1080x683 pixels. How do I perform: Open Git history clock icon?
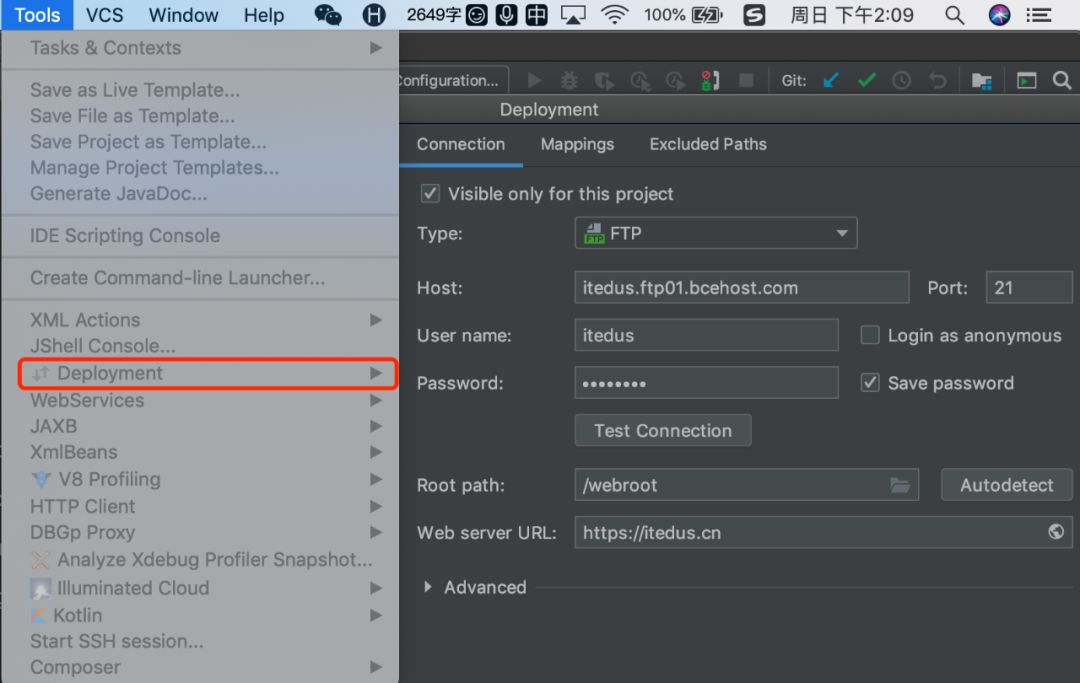tap(901, 81)
